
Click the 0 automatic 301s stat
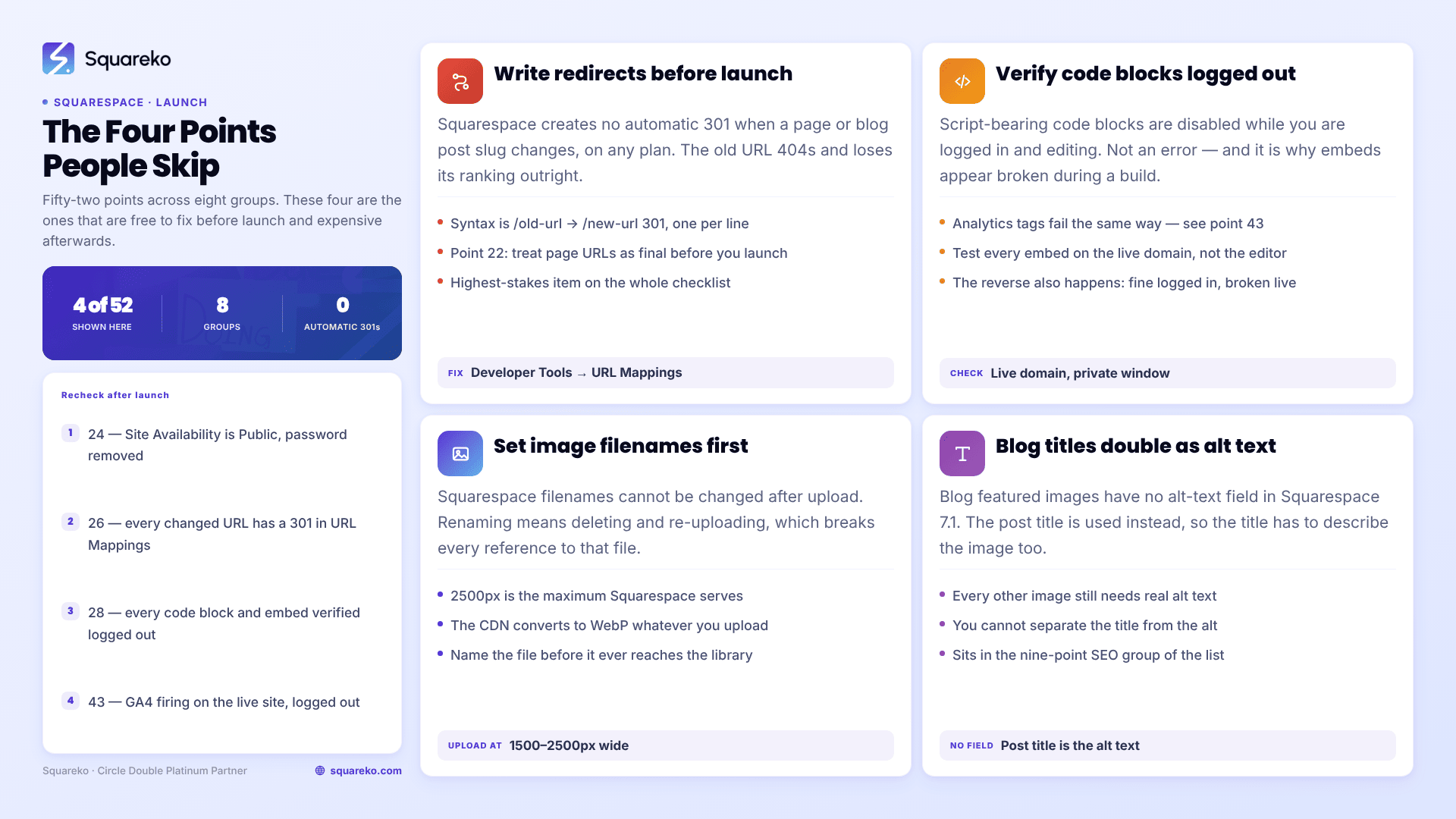342,313
